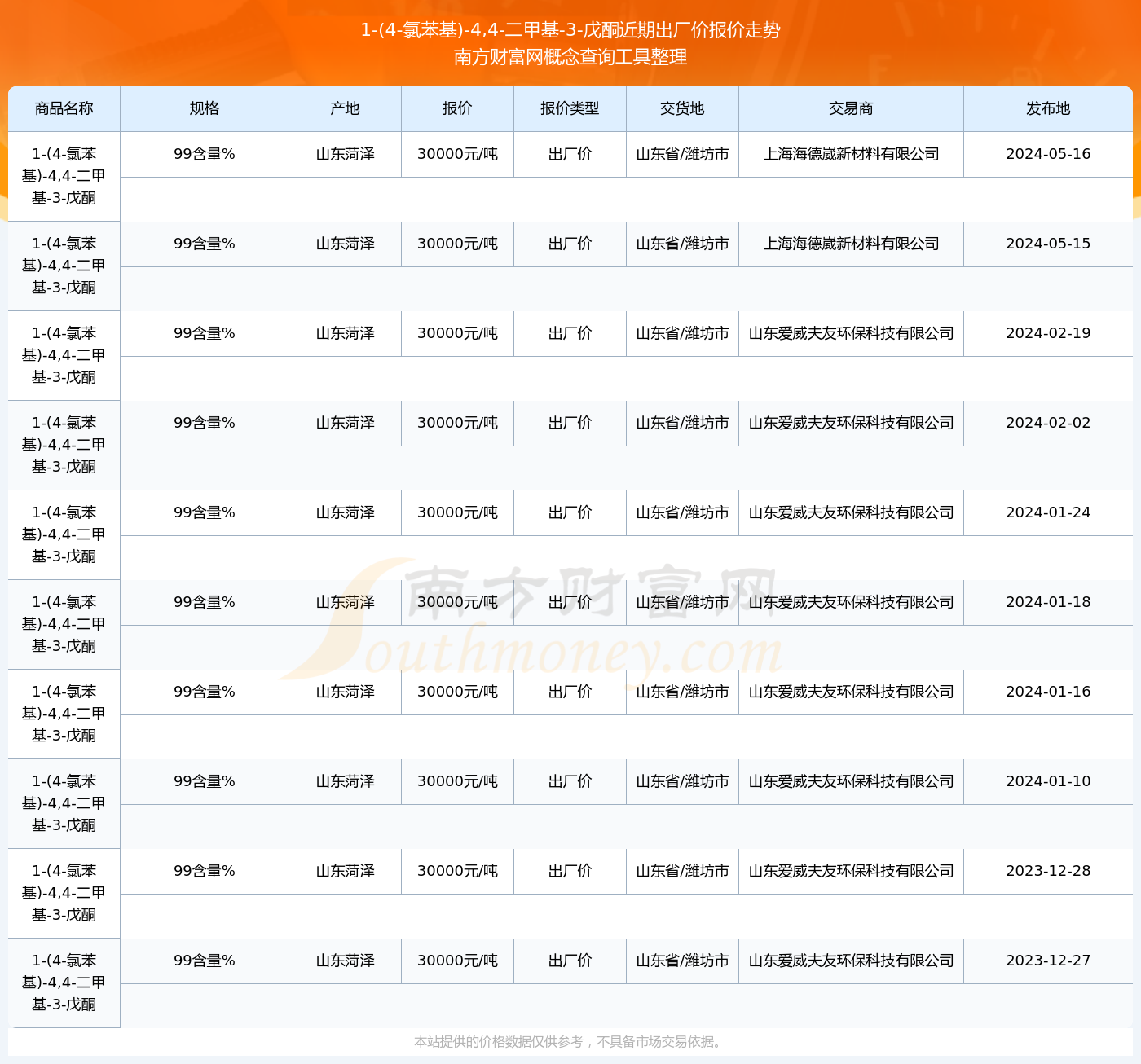The width and height of the screenshot is (1141, 1064).
Task: Click 99含量% in the 2024-02-02 row
Action: click(x=205, y=423)
